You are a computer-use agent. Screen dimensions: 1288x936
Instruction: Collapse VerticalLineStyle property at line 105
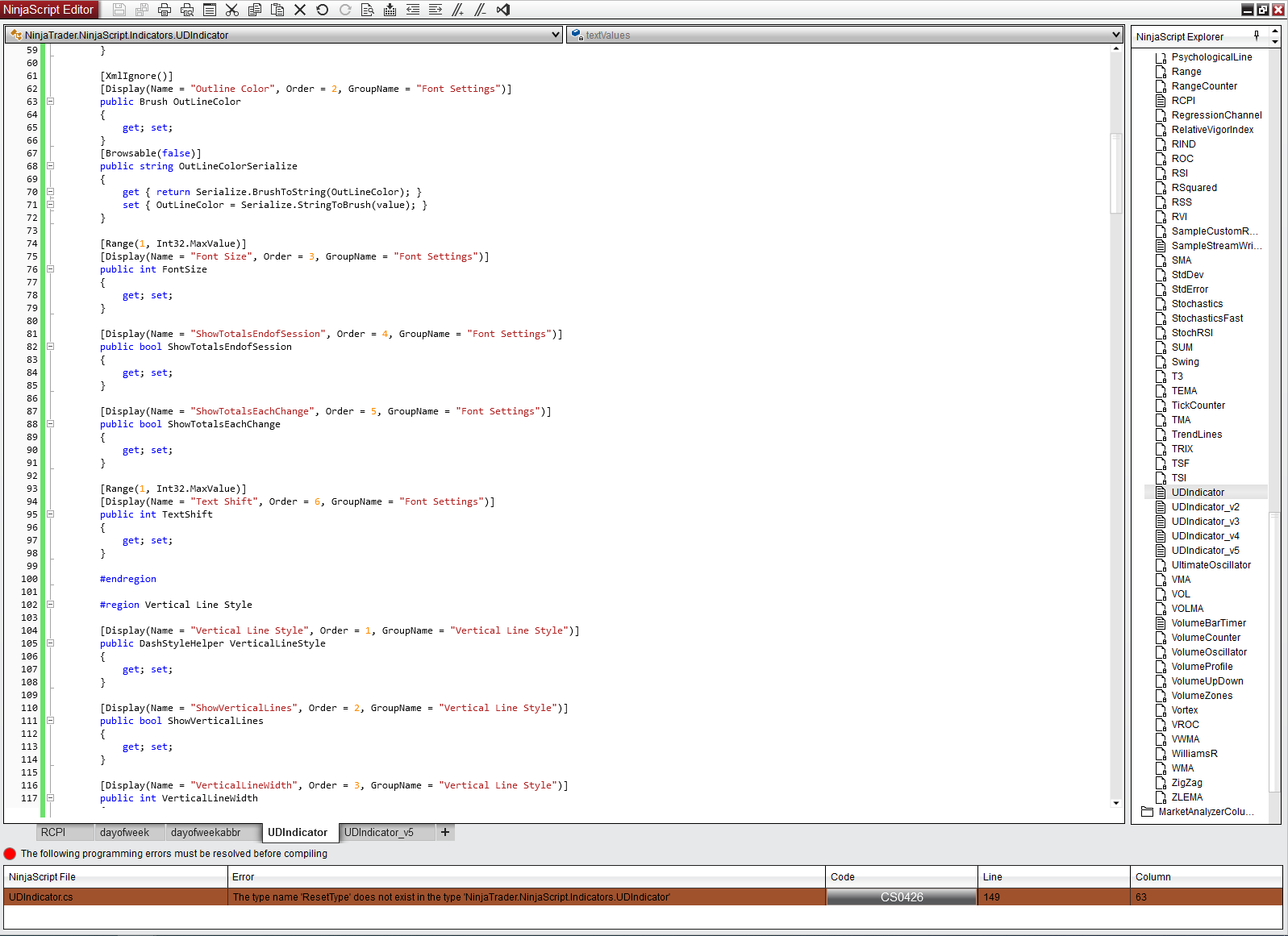[x=50, y=643]
